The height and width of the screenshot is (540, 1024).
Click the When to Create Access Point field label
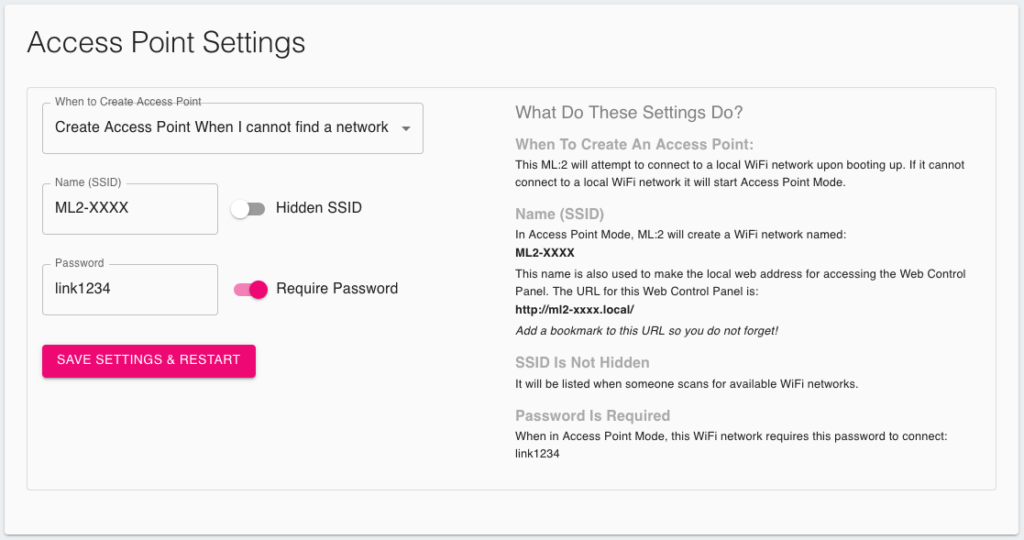tap(128, 101)
